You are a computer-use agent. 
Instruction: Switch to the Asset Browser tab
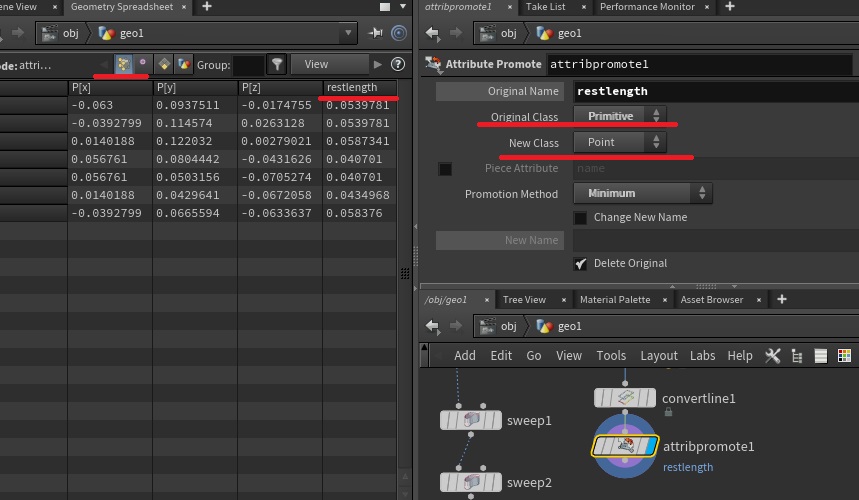coord(712,300)
